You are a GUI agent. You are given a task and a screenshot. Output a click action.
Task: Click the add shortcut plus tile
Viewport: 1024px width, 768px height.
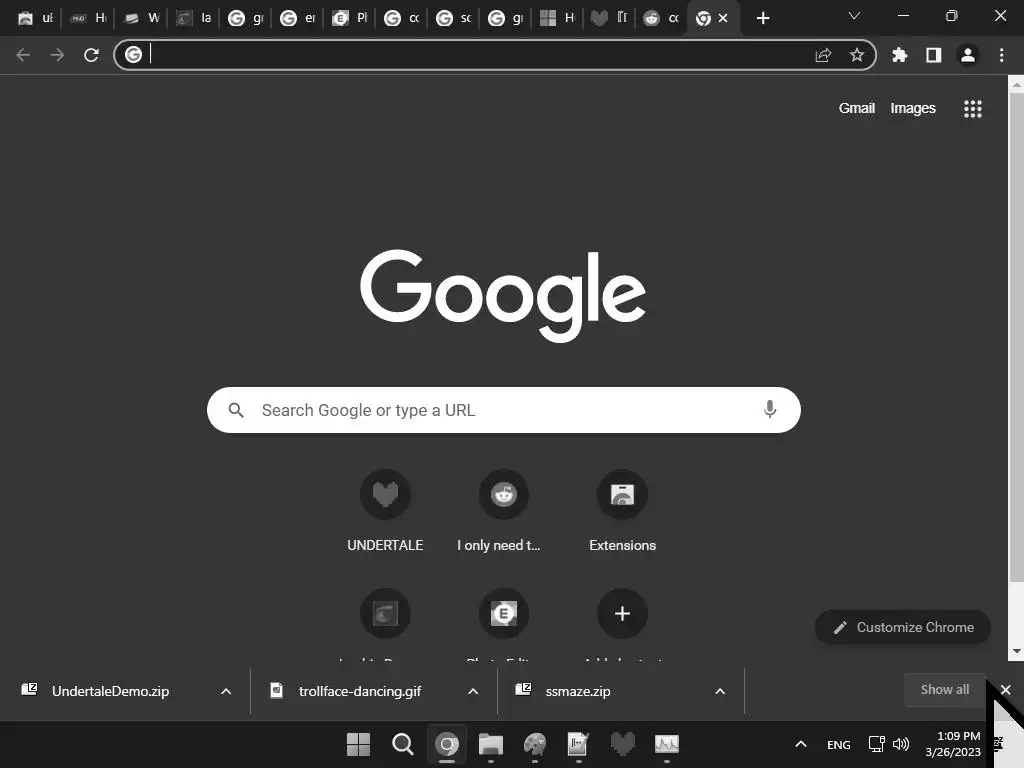pyautogui.click(x=622, y=613)
